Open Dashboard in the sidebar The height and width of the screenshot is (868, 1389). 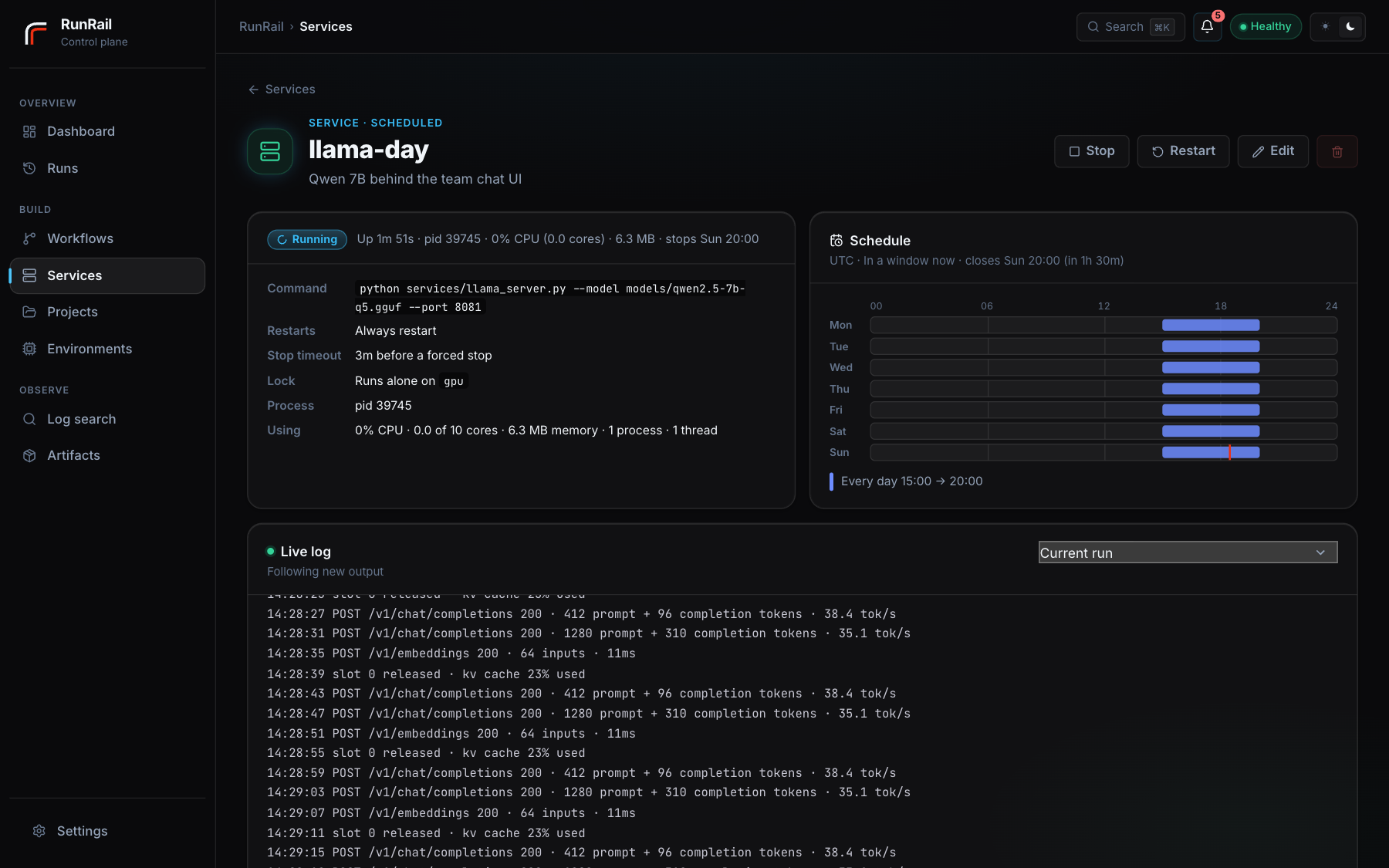point(107,132)
